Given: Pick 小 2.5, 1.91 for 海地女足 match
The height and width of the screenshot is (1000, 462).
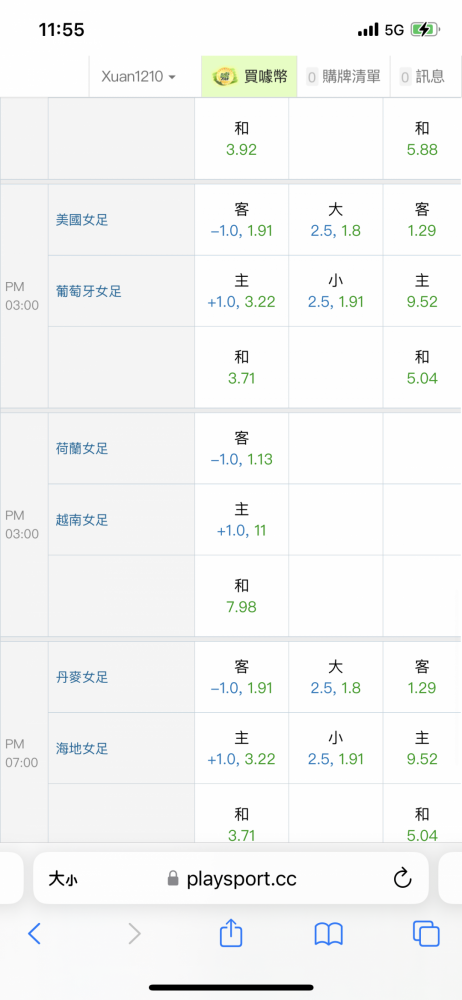Looking at the screenshot, I should point(336,748).
